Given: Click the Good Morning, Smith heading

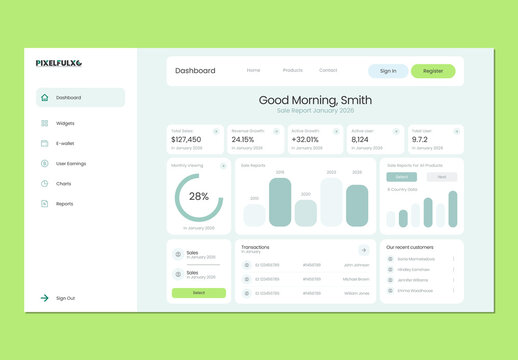Looking at the screenshot, I should click(315, 100).
